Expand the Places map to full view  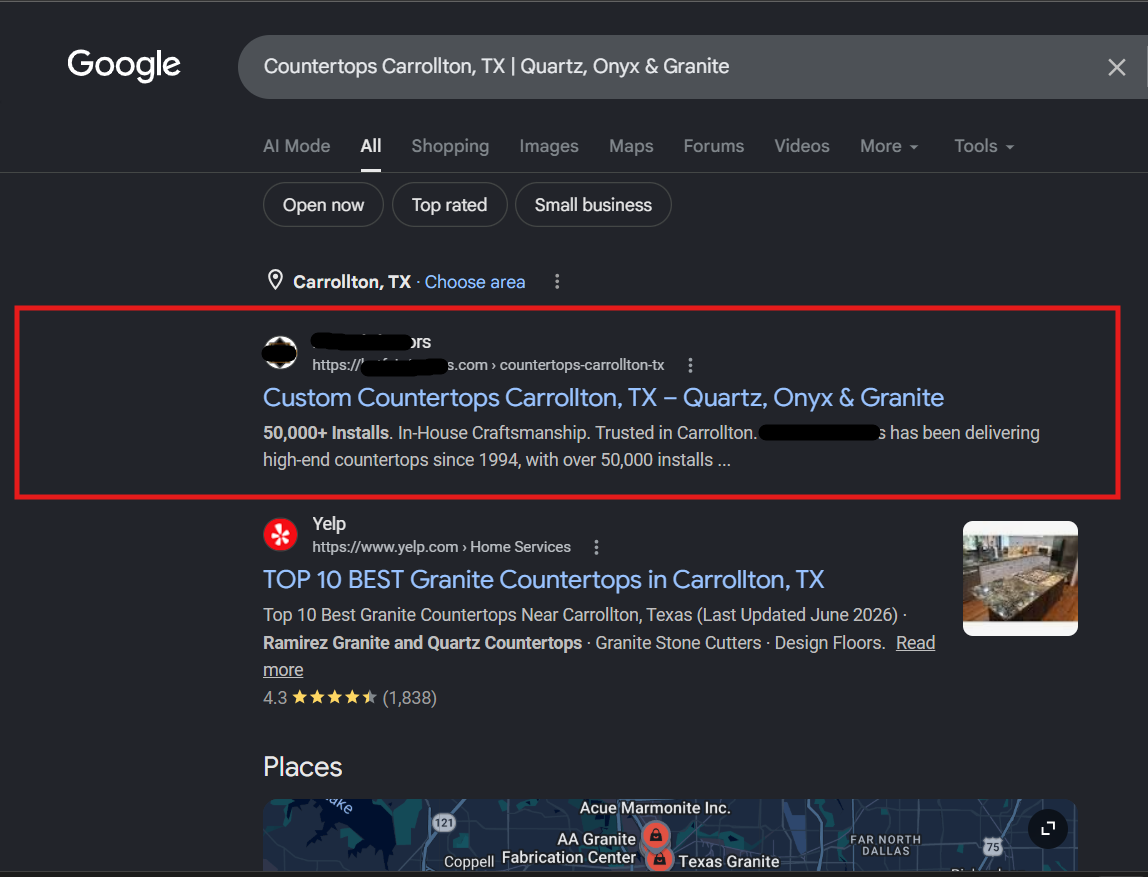click(x=1048, y=829)
